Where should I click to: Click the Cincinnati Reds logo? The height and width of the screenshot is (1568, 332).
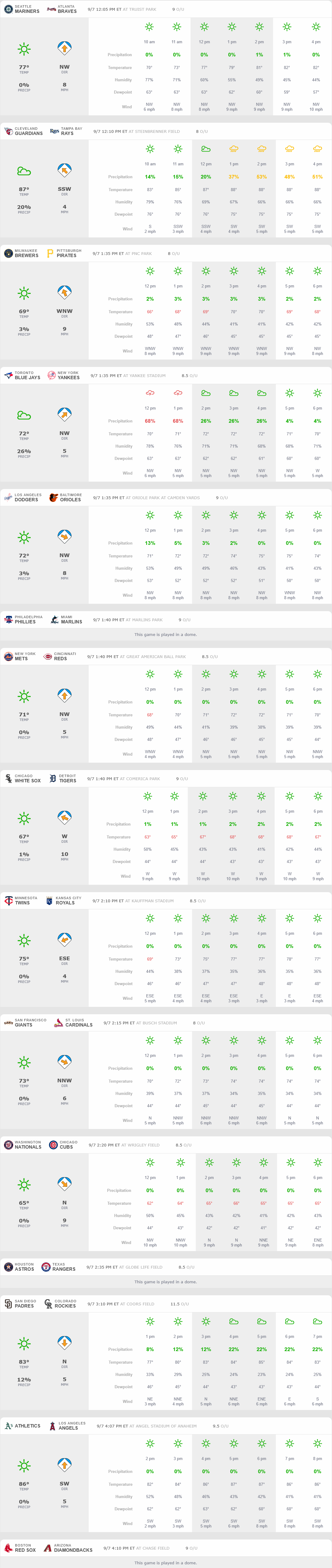(48, 657)
